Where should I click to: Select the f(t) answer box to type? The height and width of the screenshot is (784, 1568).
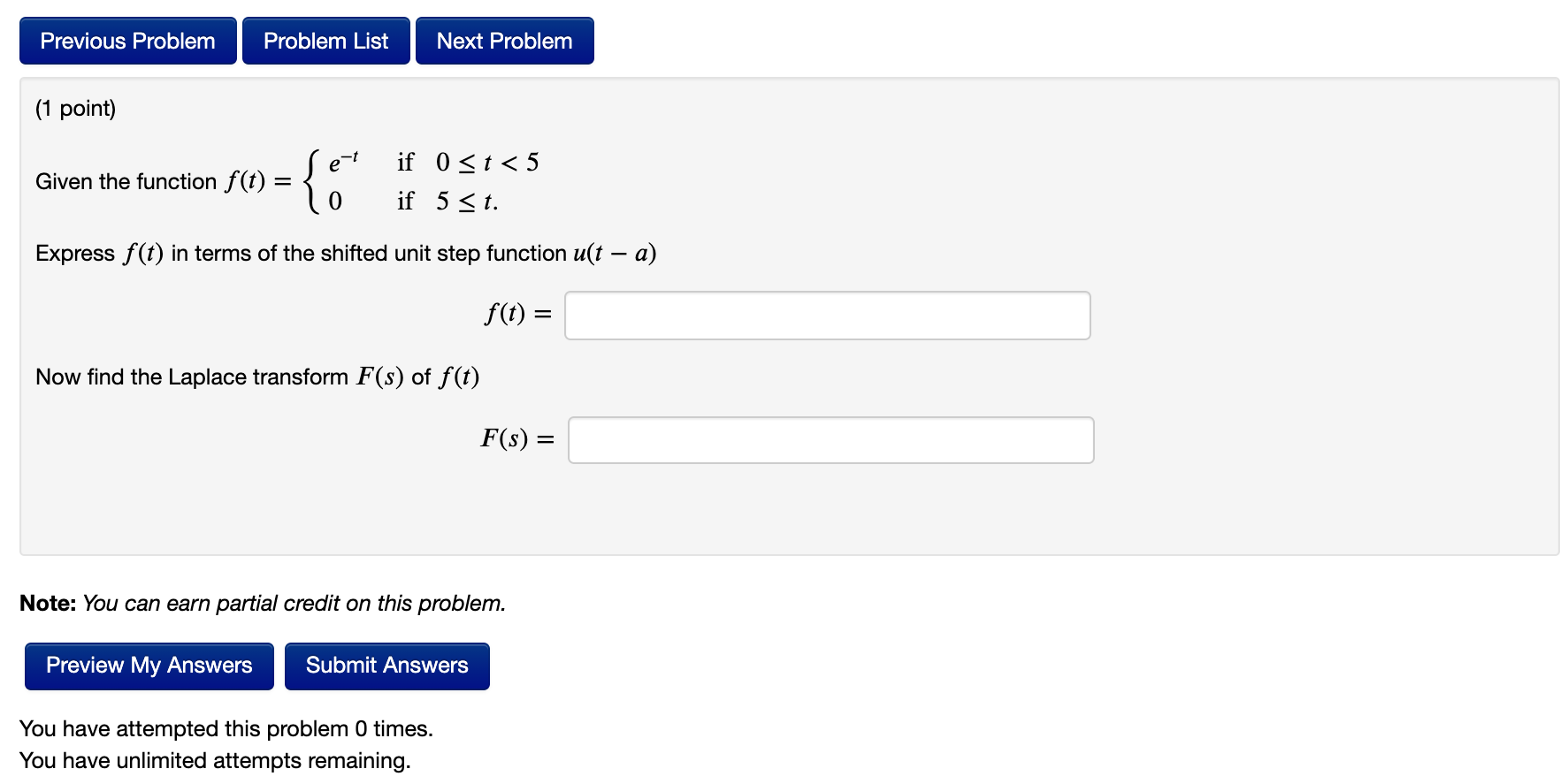click(x=826, y=315)
